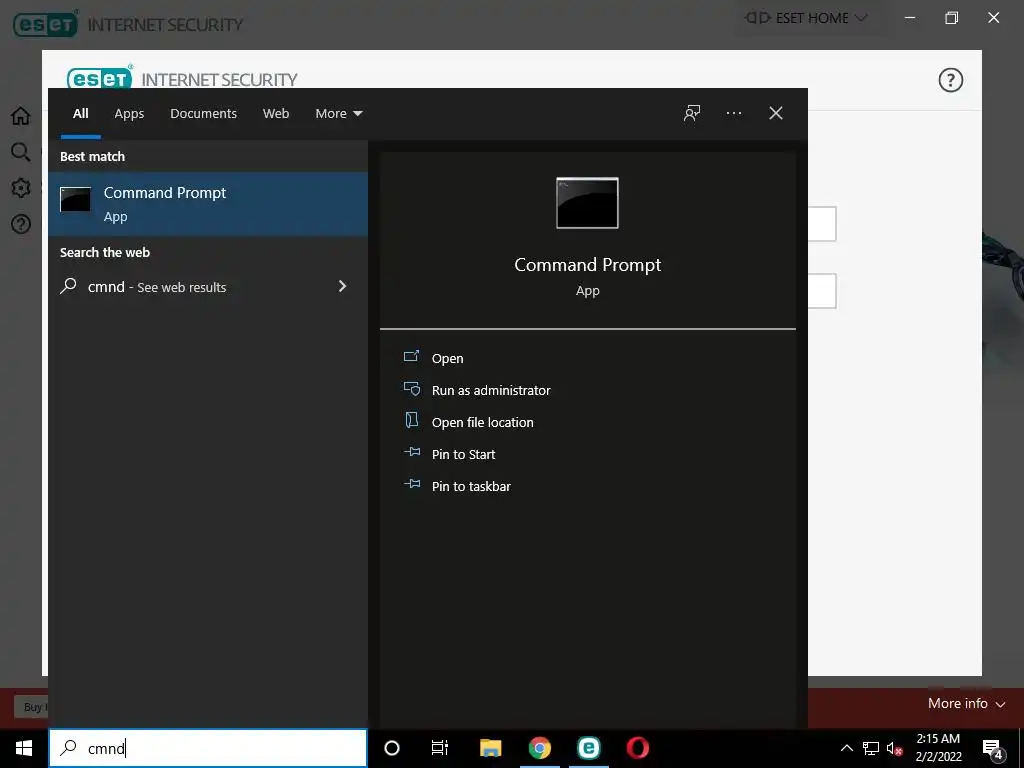Select Command Prompt best match result

[x=208, y=204]
